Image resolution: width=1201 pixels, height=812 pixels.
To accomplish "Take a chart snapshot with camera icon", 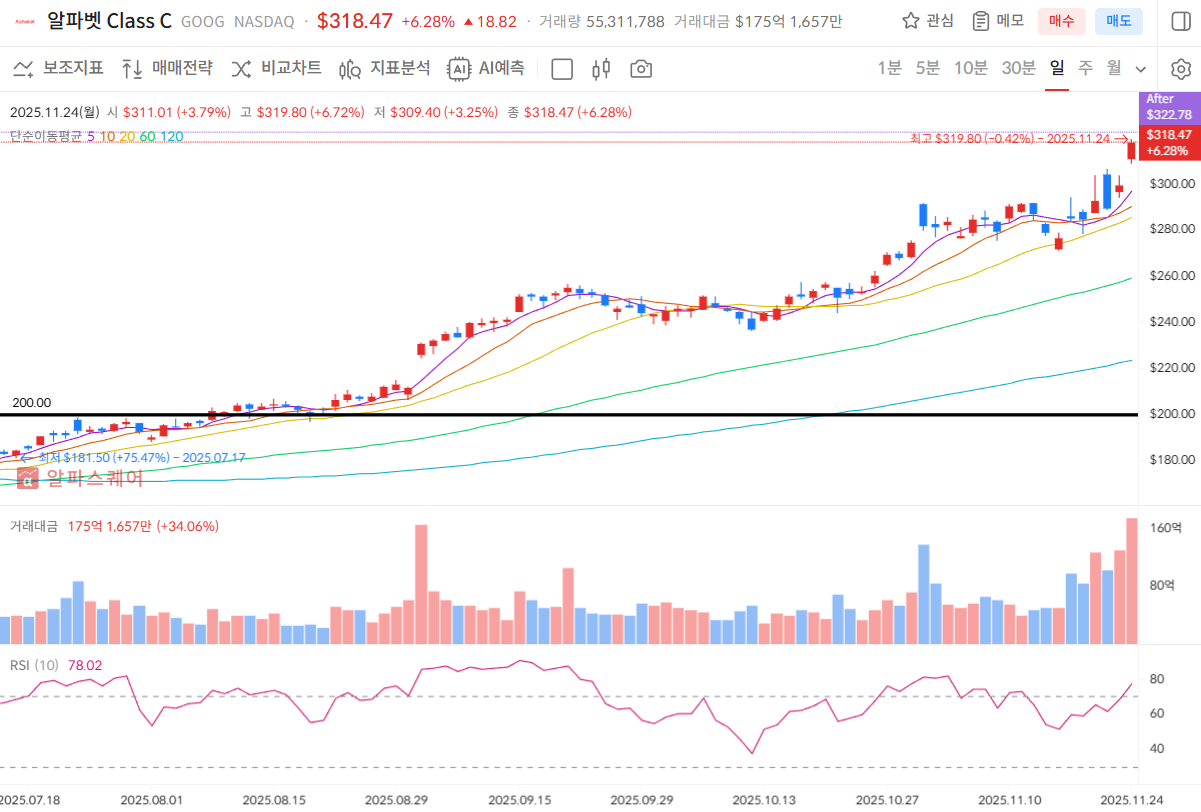I will point(641,69).
